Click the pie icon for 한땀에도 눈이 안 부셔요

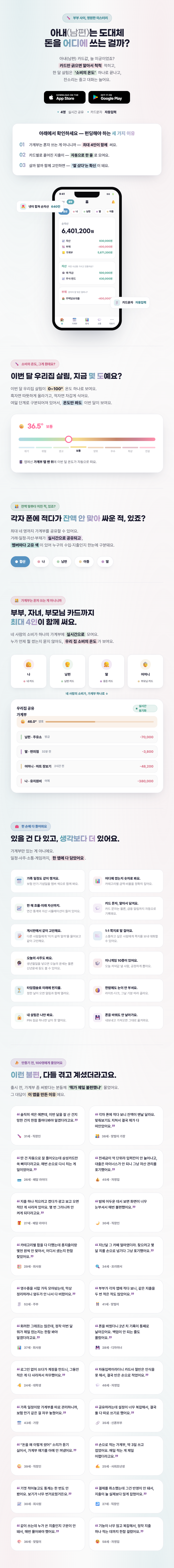[x=97, y=990]
